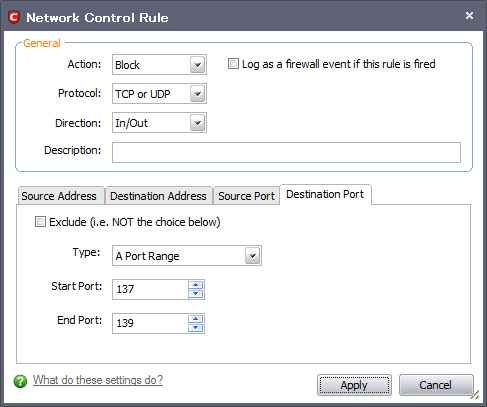Open the Action dropdown showing Block
The height and width of the screenshot is (407, 487).
[x=159, y=65]
